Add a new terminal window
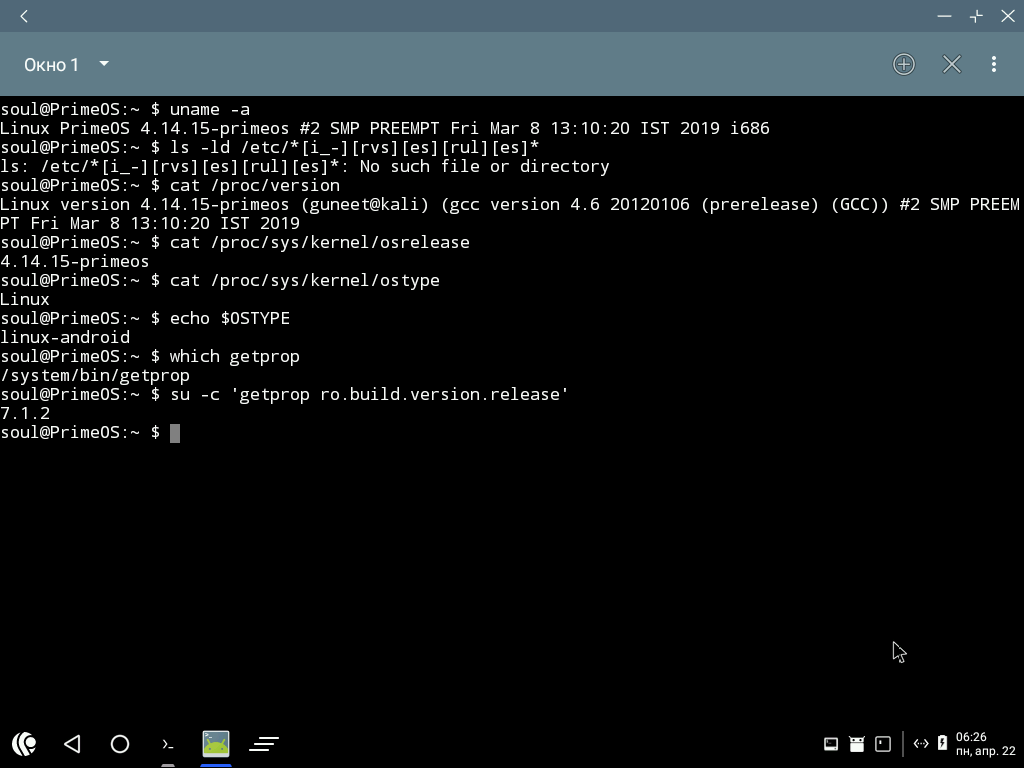Screen dimensions: 1024x768 click(904, 64)
